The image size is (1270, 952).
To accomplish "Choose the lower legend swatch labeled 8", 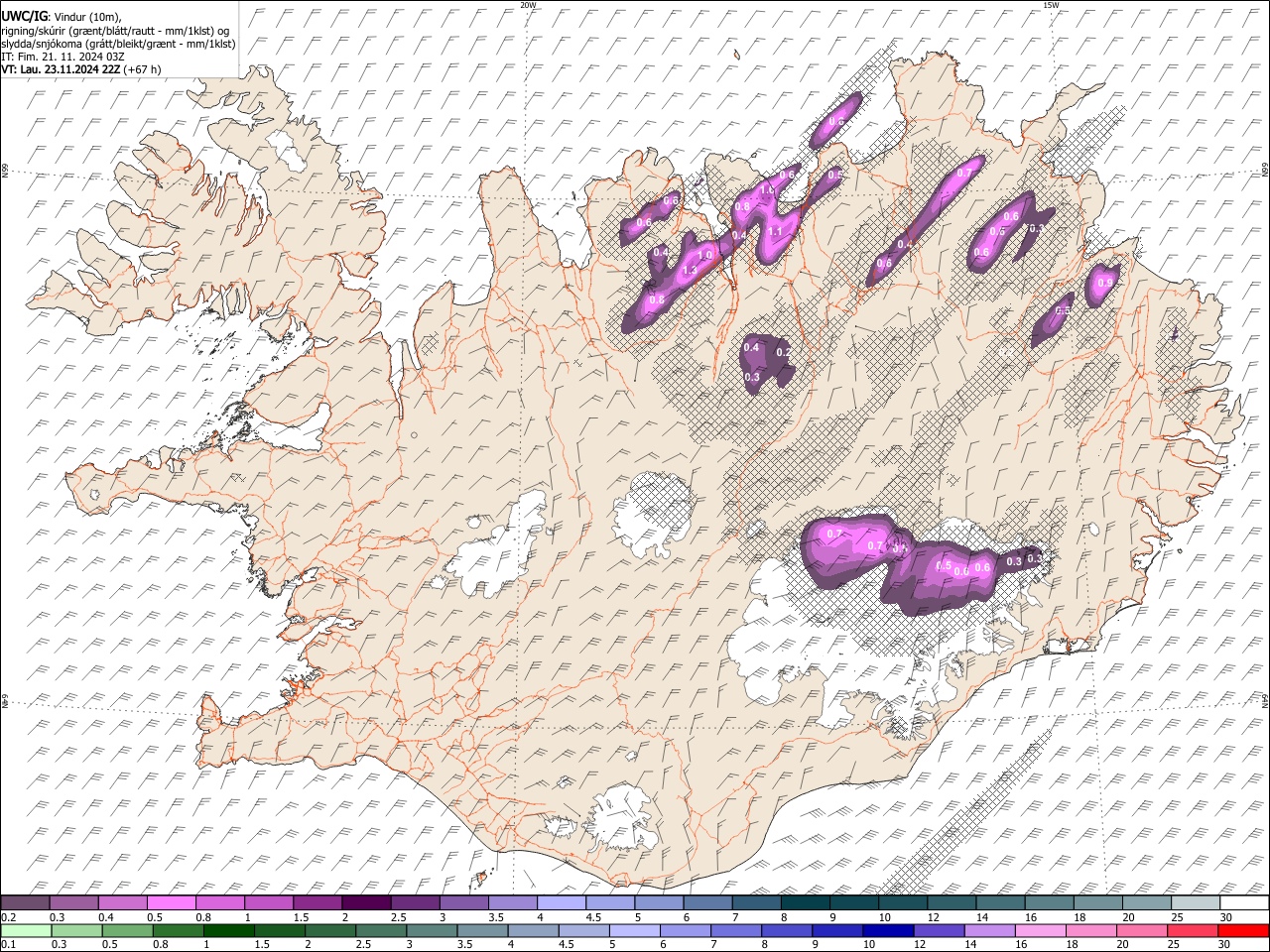I will [x=785, y=930].
